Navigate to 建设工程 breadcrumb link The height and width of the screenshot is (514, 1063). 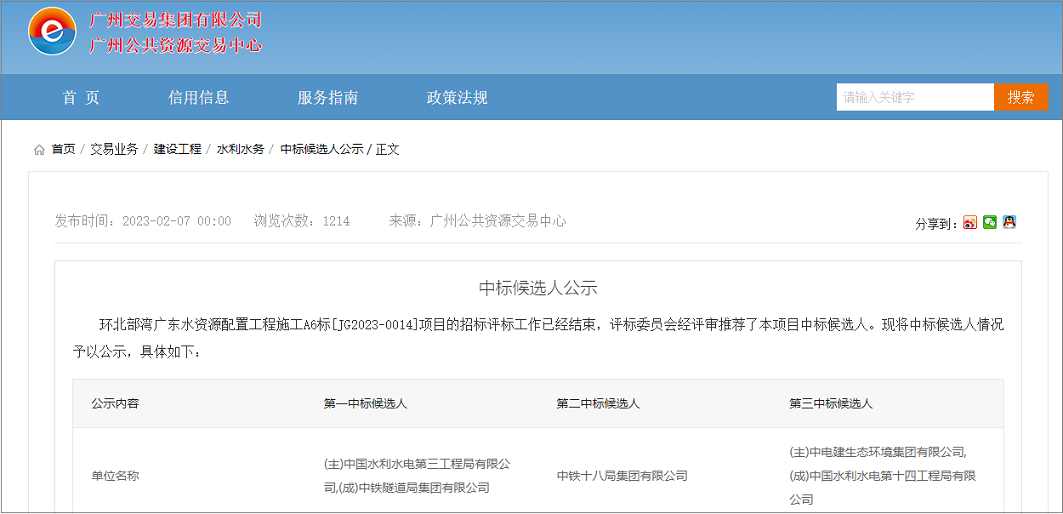177,149
